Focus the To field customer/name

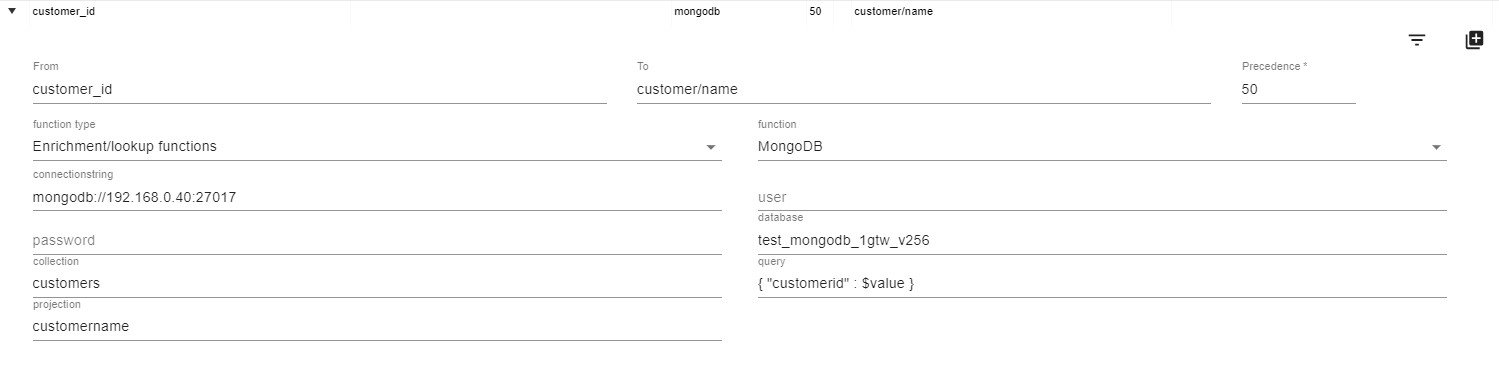pyautogui.click(x=924, y=89)
